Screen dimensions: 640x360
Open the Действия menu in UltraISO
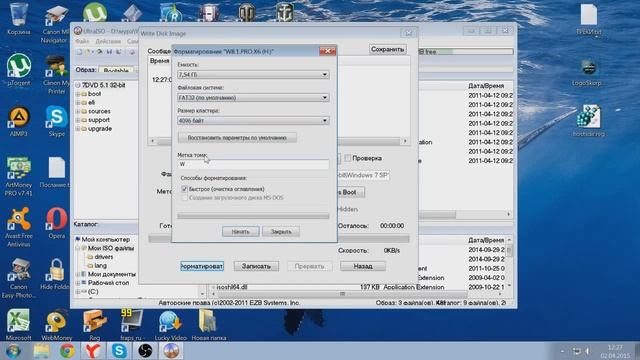tap(108, 41)
